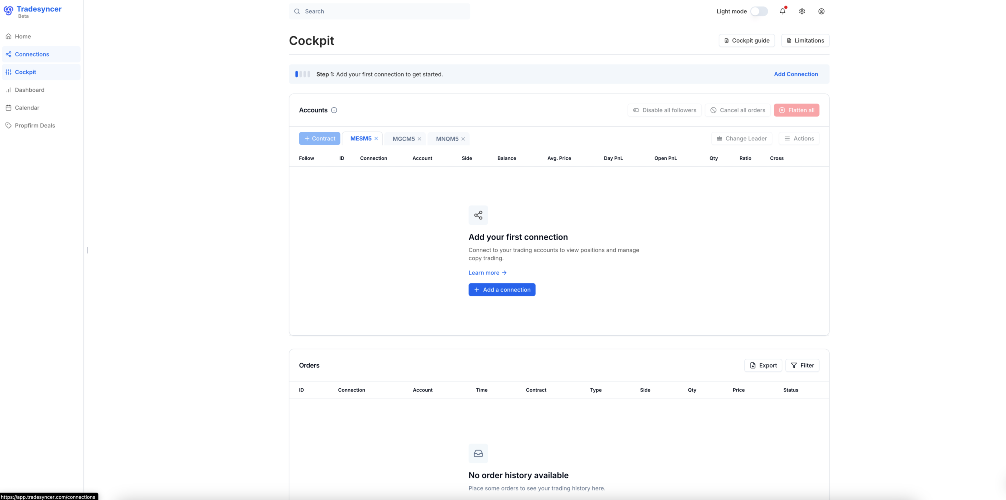1006x500 pixels.
Task: Click the 'Ratio' column header
Action: [x=745, y=158]
